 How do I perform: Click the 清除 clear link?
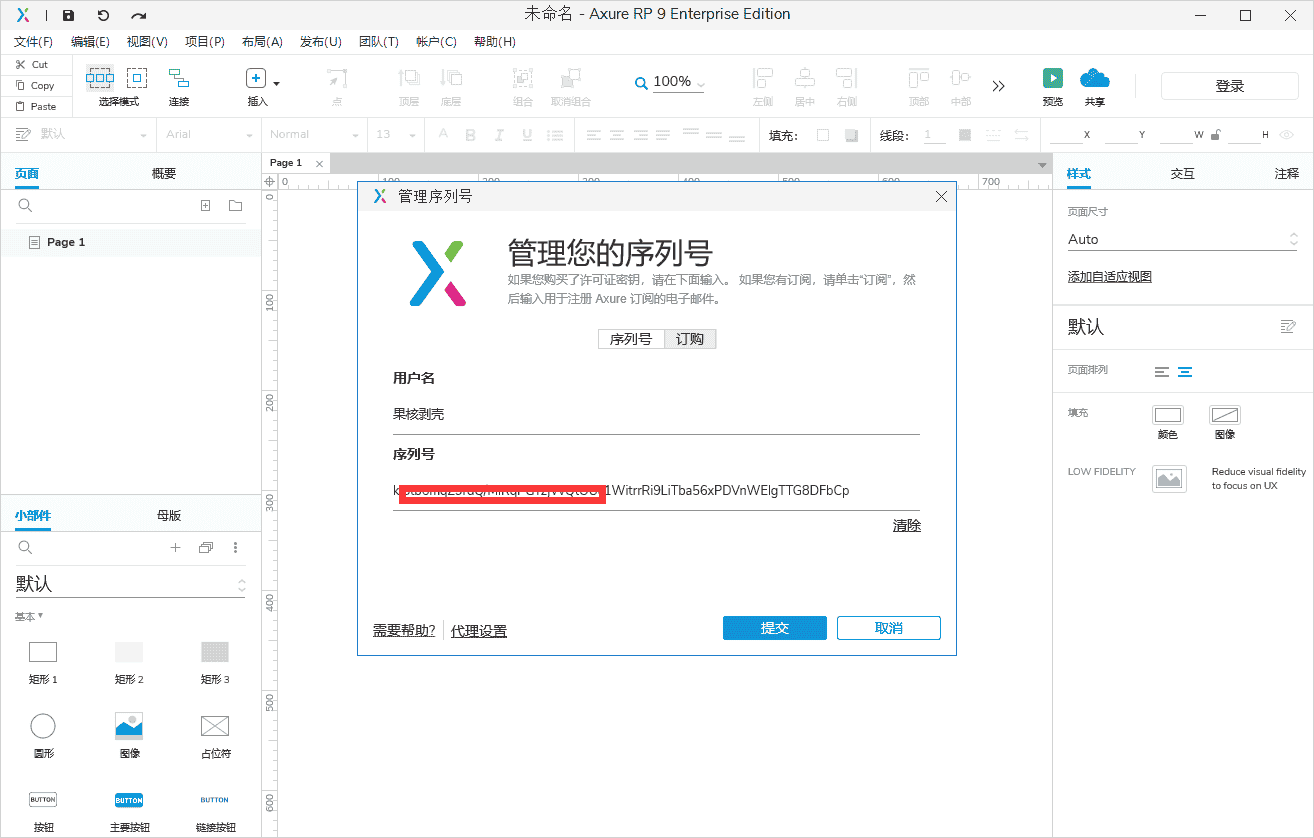(x=906, y=526)
